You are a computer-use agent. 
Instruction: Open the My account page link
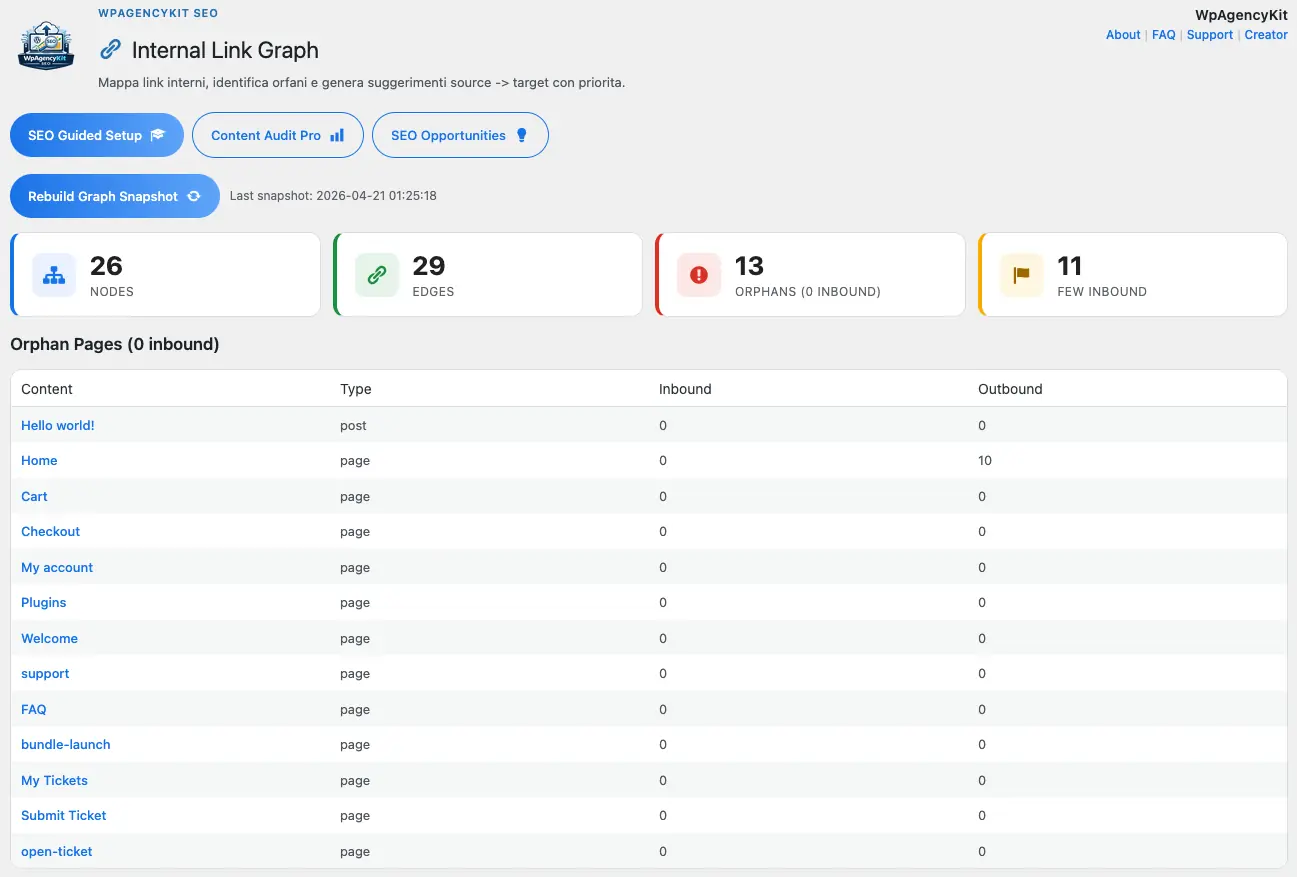click(x=57, y=567)
